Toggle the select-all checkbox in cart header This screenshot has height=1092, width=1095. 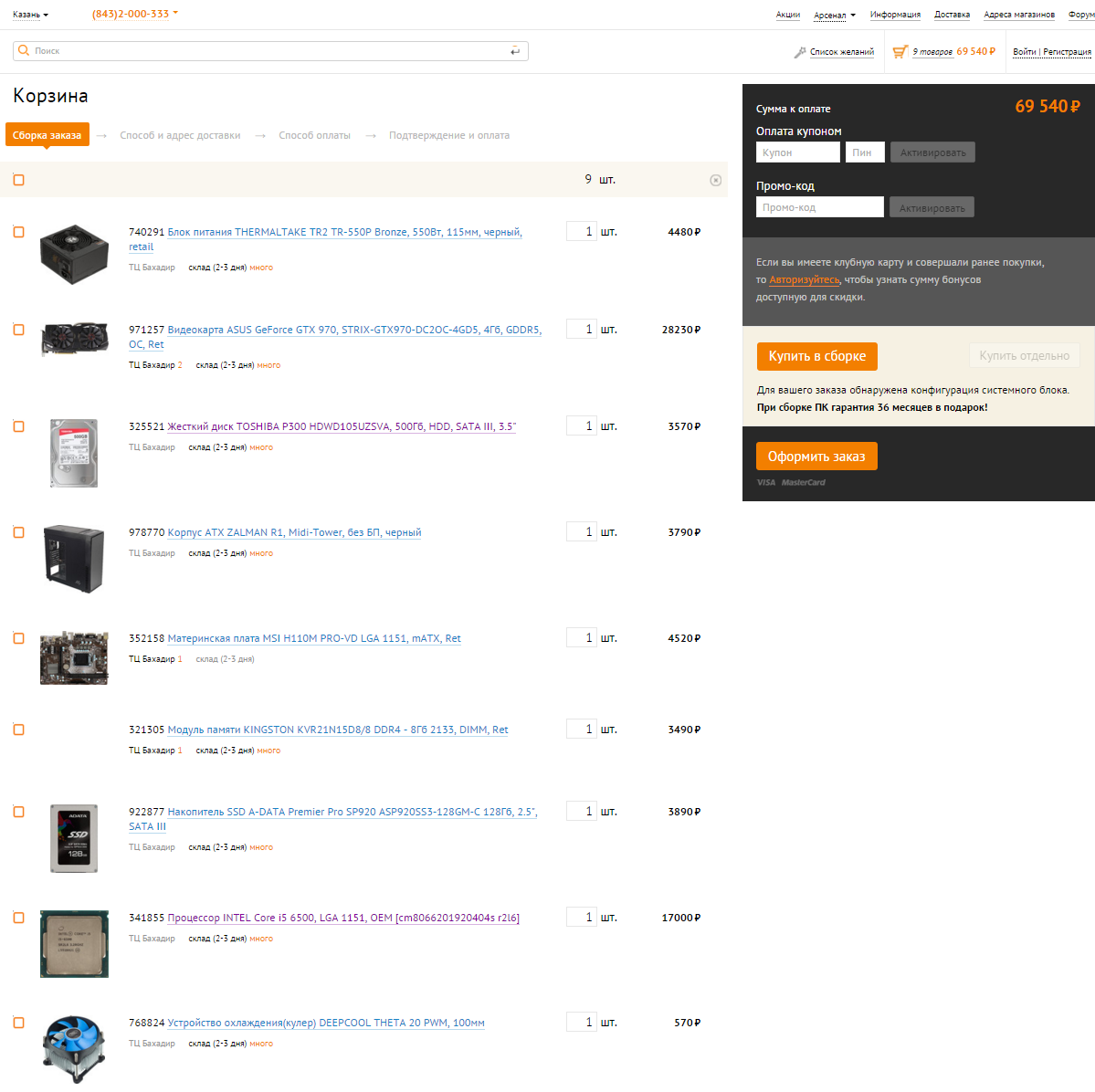point(19,180)
